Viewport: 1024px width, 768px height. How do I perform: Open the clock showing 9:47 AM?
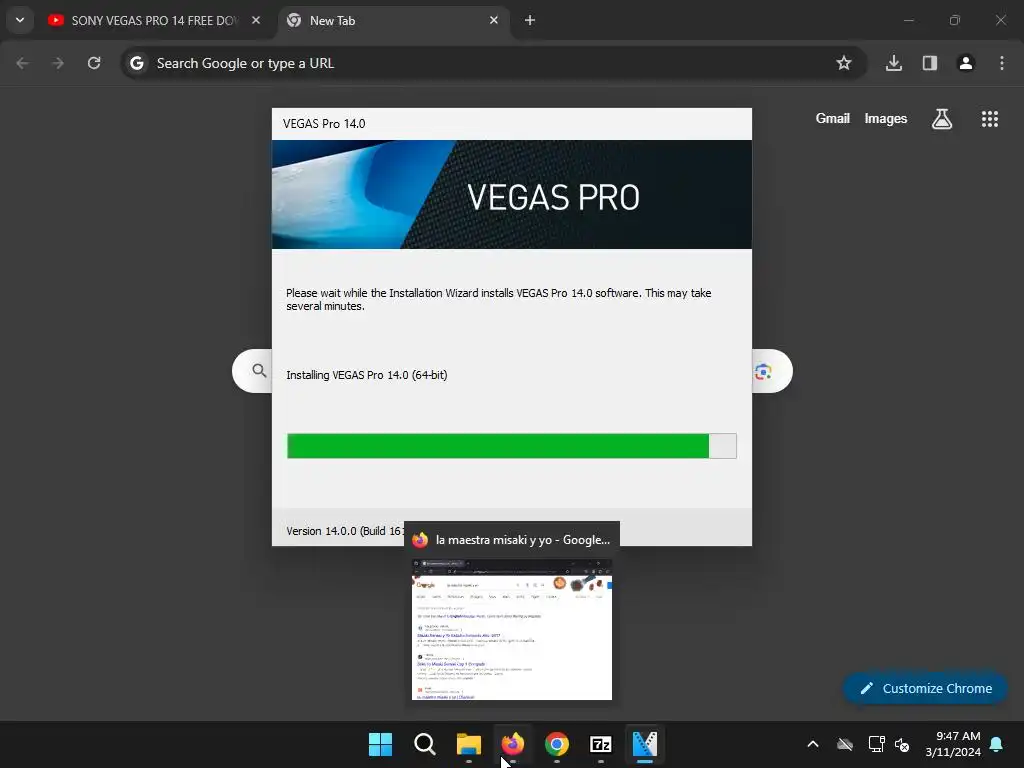pyautogui.click(x=953, y=744)
